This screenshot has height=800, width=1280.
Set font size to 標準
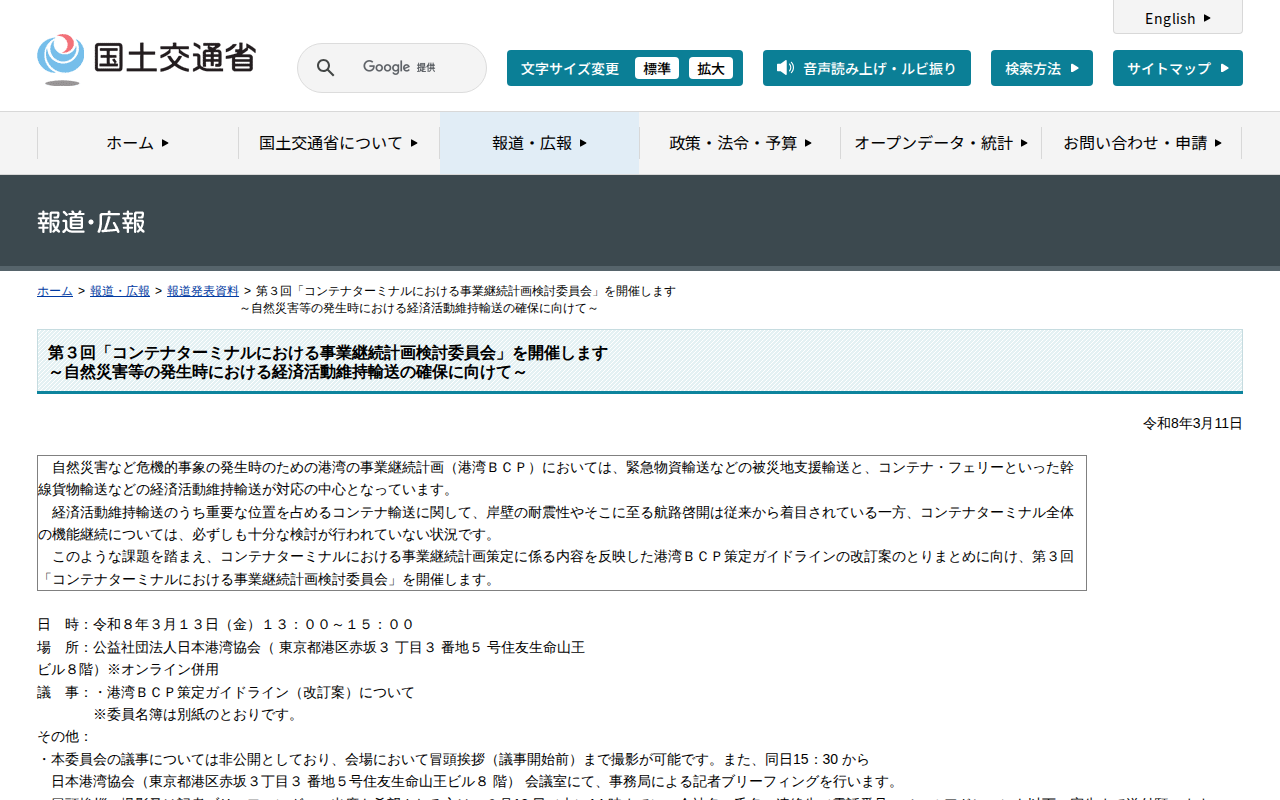click(x=657, y=68)
